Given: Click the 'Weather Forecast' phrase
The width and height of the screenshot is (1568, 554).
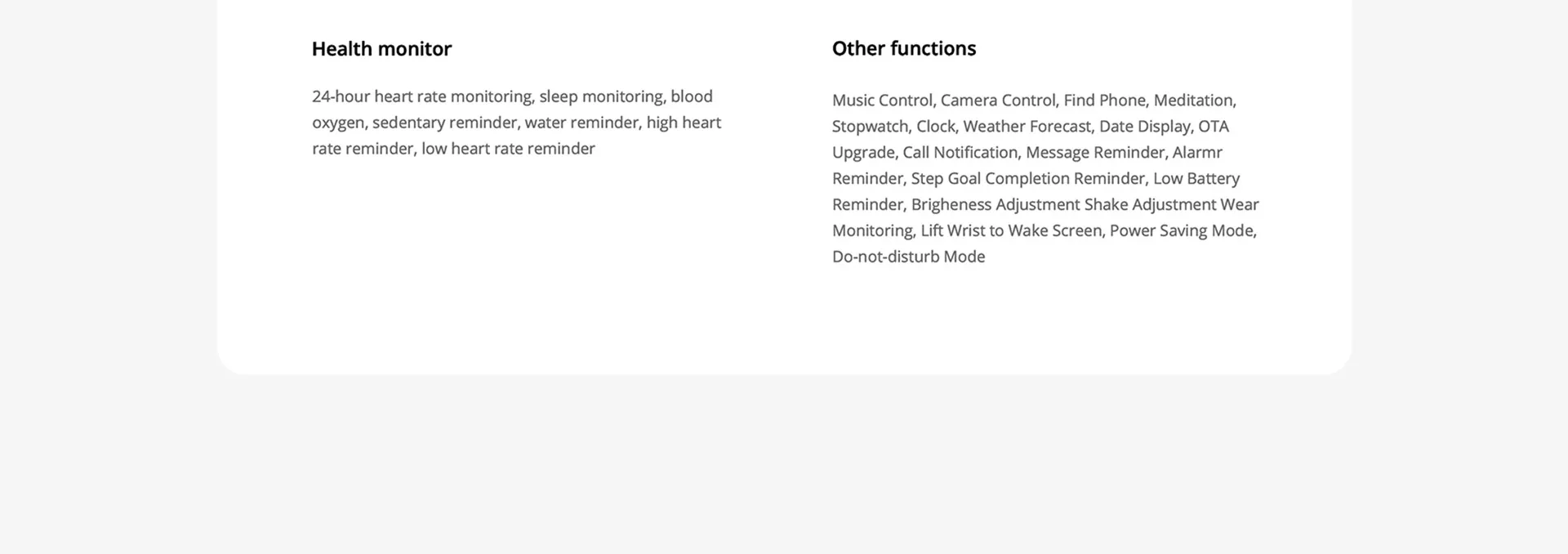Looking at the screenshot, I should coord(1027,127).
